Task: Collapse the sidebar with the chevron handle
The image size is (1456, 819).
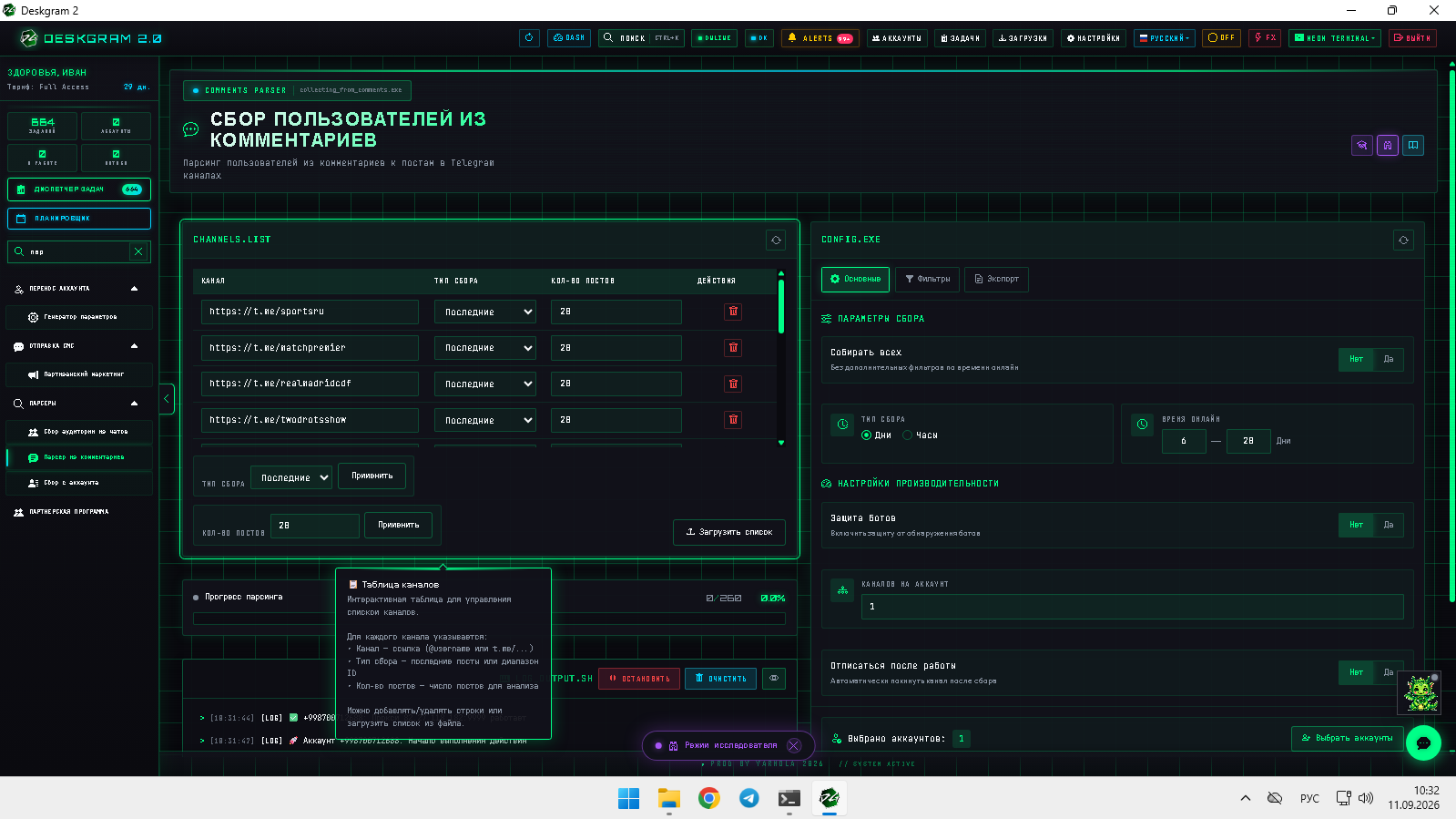Action: (167, 399)
